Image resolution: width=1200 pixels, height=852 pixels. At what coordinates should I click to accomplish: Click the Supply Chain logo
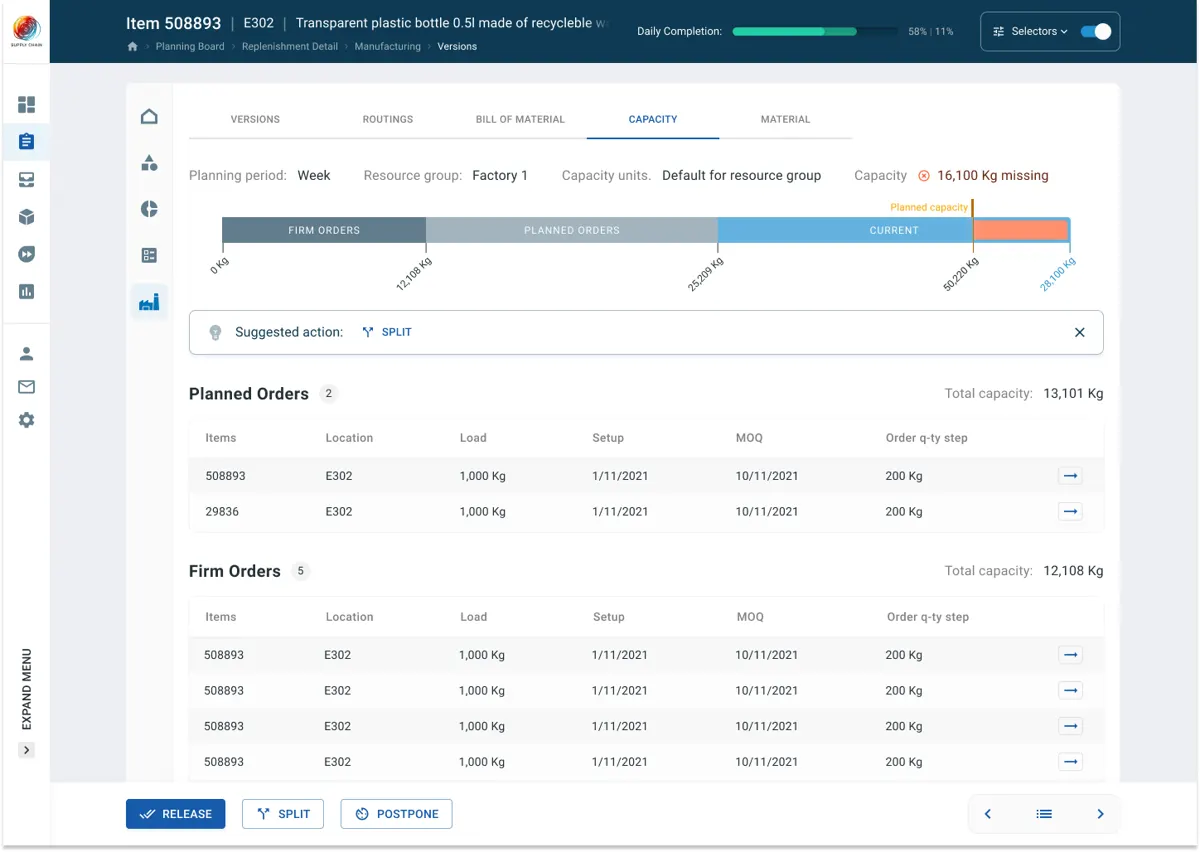point(26,31)
